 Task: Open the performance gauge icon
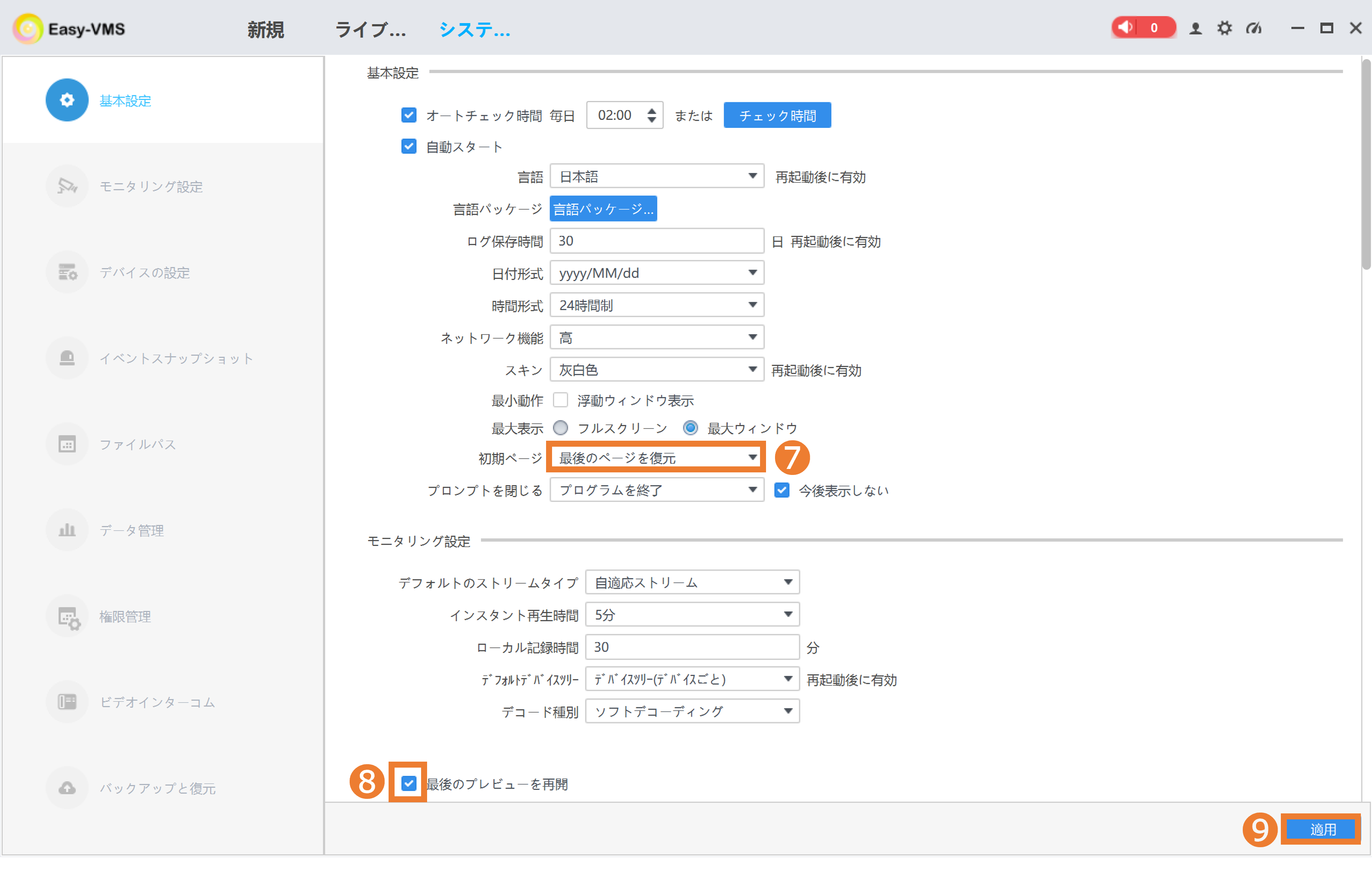point(1253,28)
